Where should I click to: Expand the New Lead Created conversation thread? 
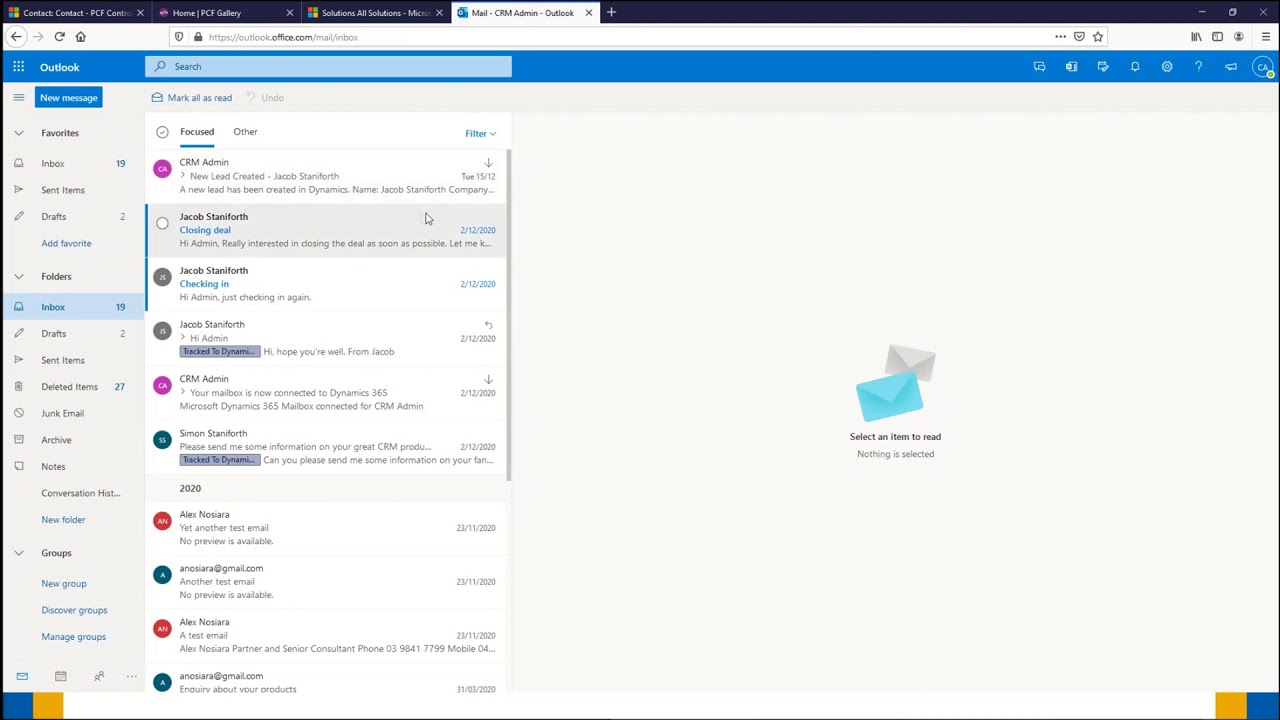tap(183, 176)
